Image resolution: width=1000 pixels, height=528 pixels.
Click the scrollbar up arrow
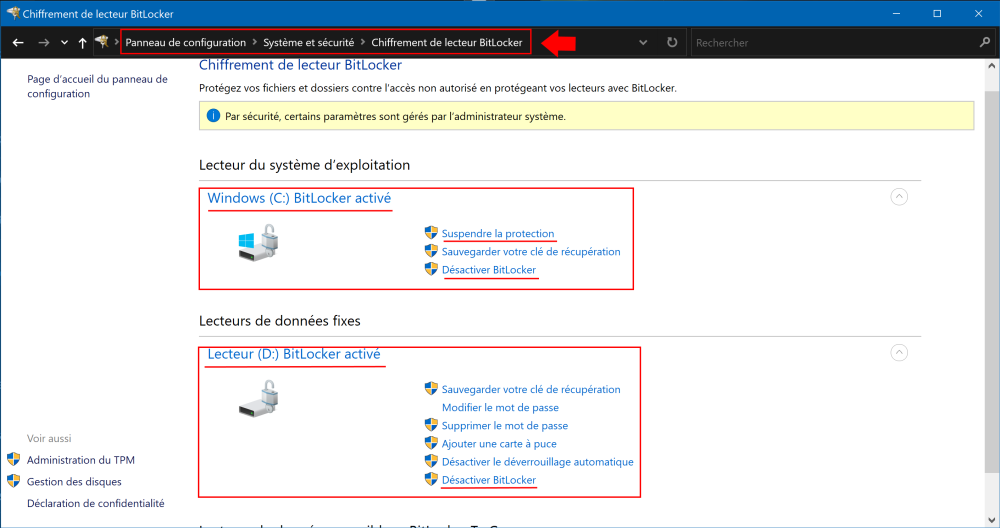tap(992, 66)
